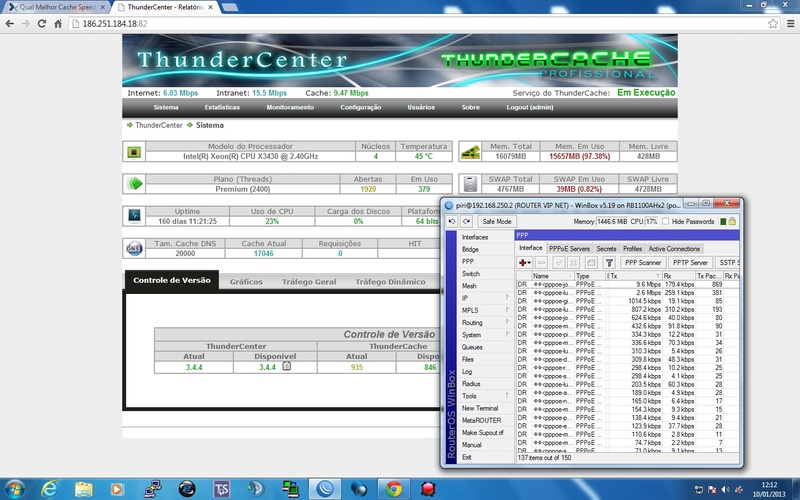Open the Monitoramento menu
This screenshot has height=500, width=800.
coord(290,108)
